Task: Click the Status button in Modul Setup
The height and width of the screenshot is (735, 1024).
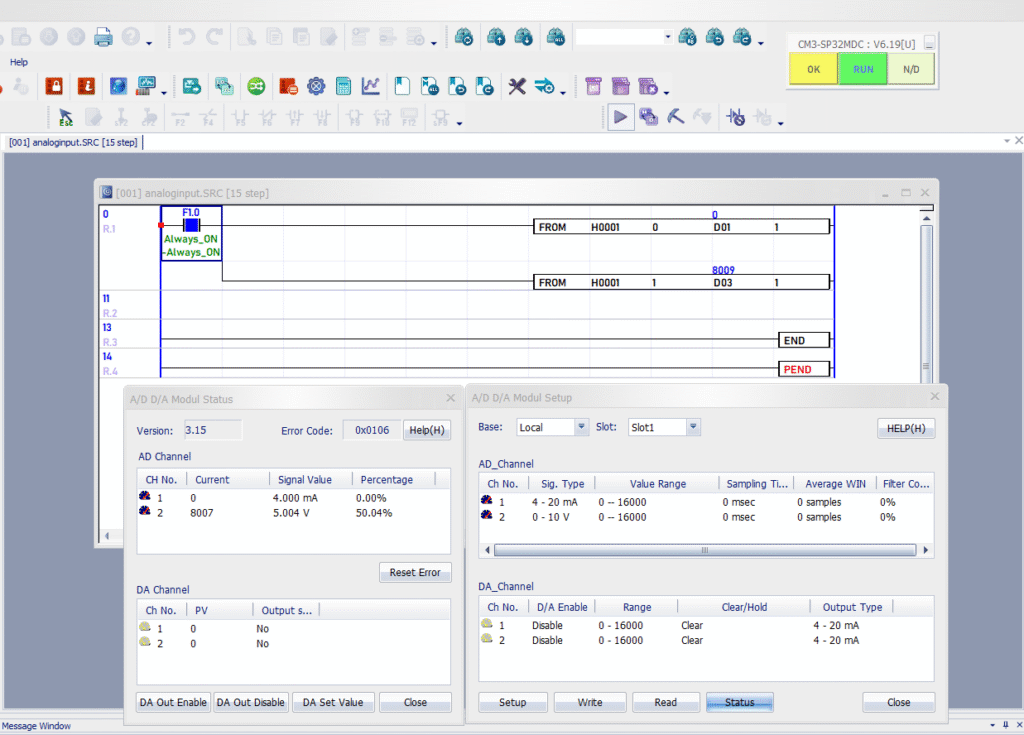Action: click(739, 702)
